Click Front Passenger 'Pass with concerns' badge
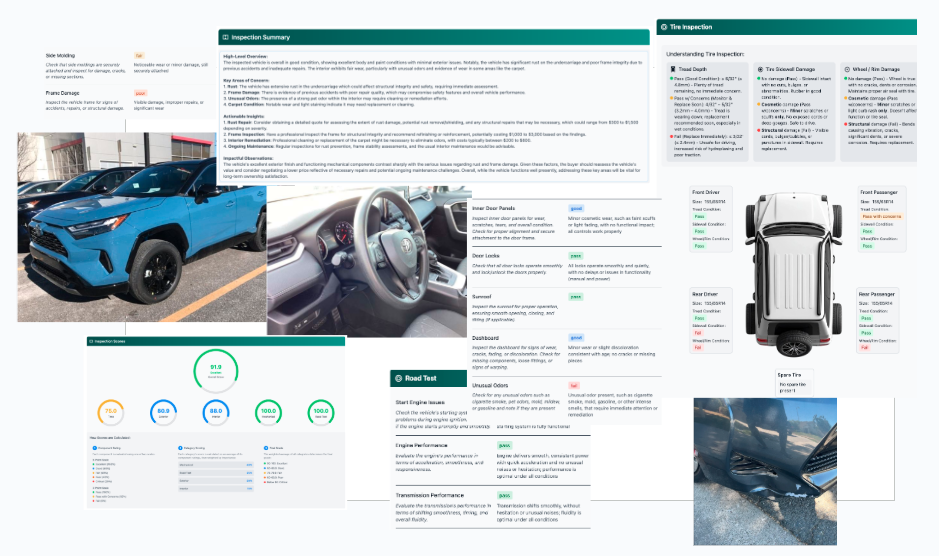The width and height of the screenshot is (939, 556). pos(882,216)
